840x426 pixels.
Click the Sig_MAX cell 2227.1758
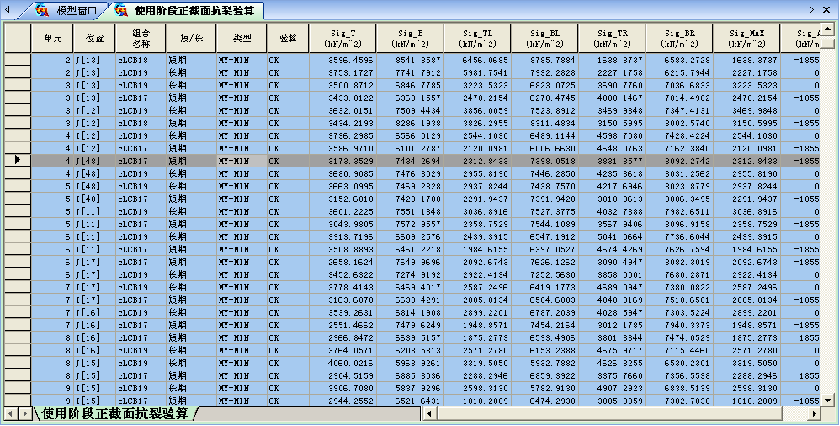pos(746,73)
